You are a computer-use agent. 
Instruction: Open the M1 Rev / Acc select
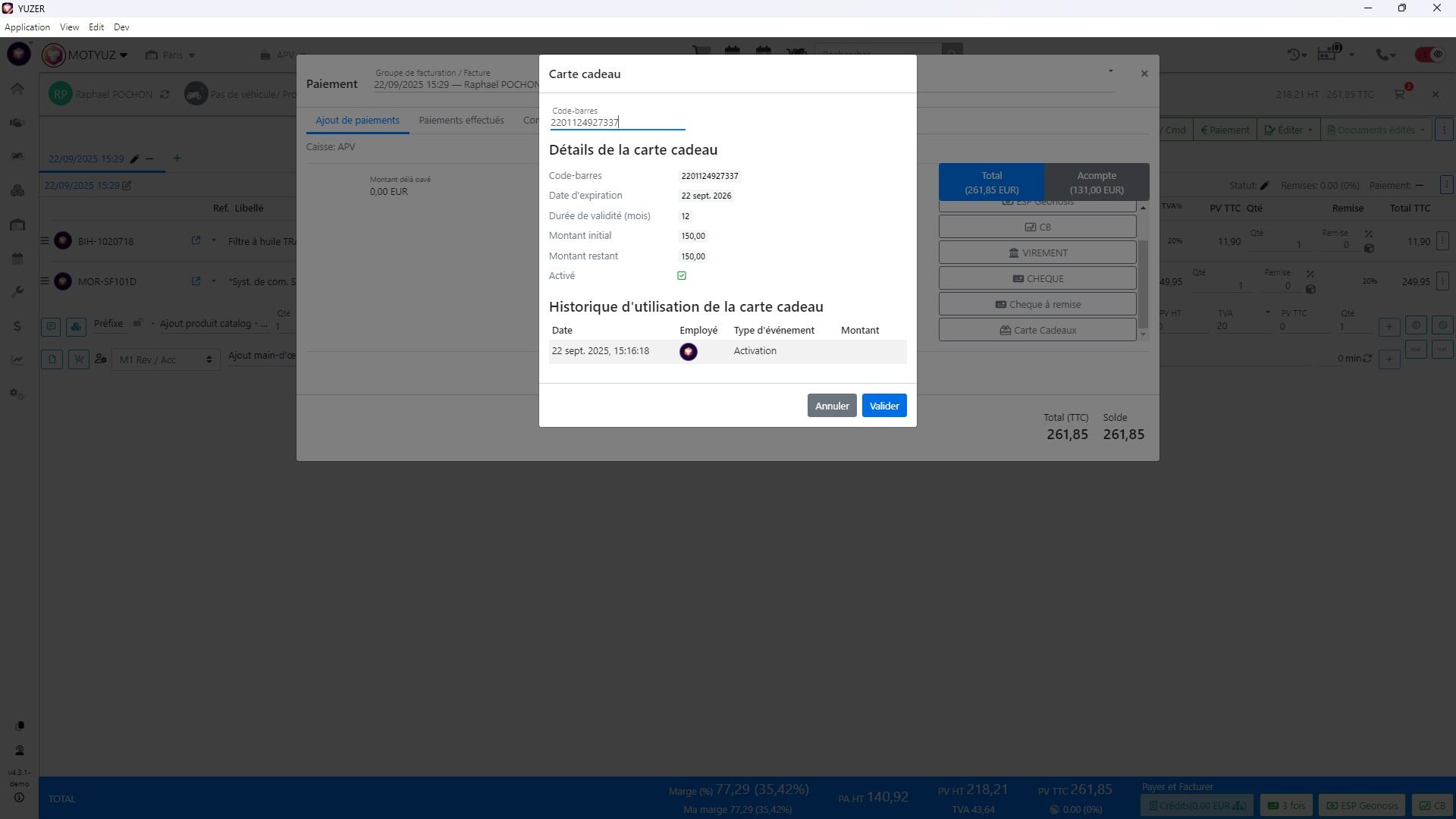click(166, 359)
